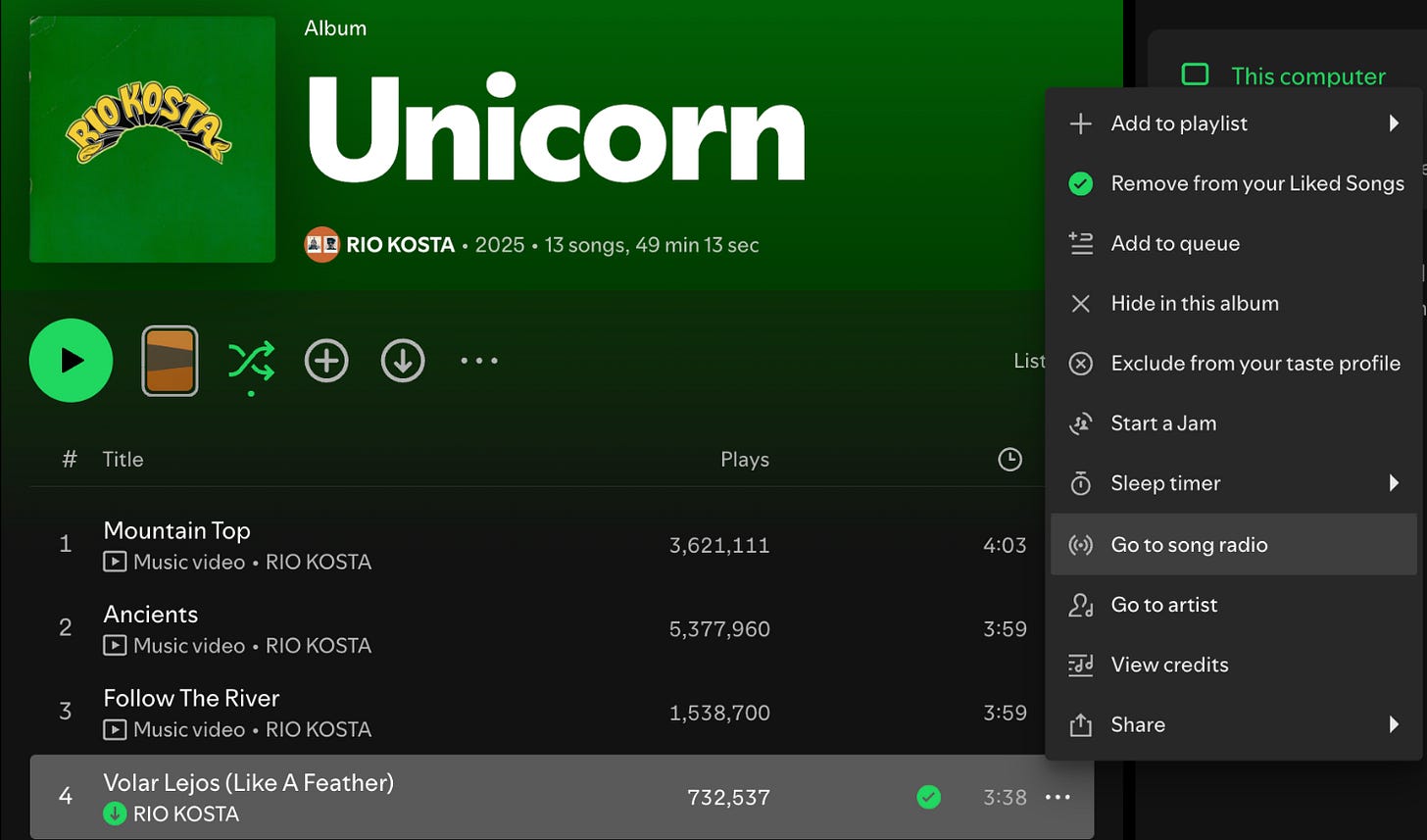Viewport: 1427px width, 840px height.
Task: Choose Start a Jam in context menu
Action: point(1233,423)
